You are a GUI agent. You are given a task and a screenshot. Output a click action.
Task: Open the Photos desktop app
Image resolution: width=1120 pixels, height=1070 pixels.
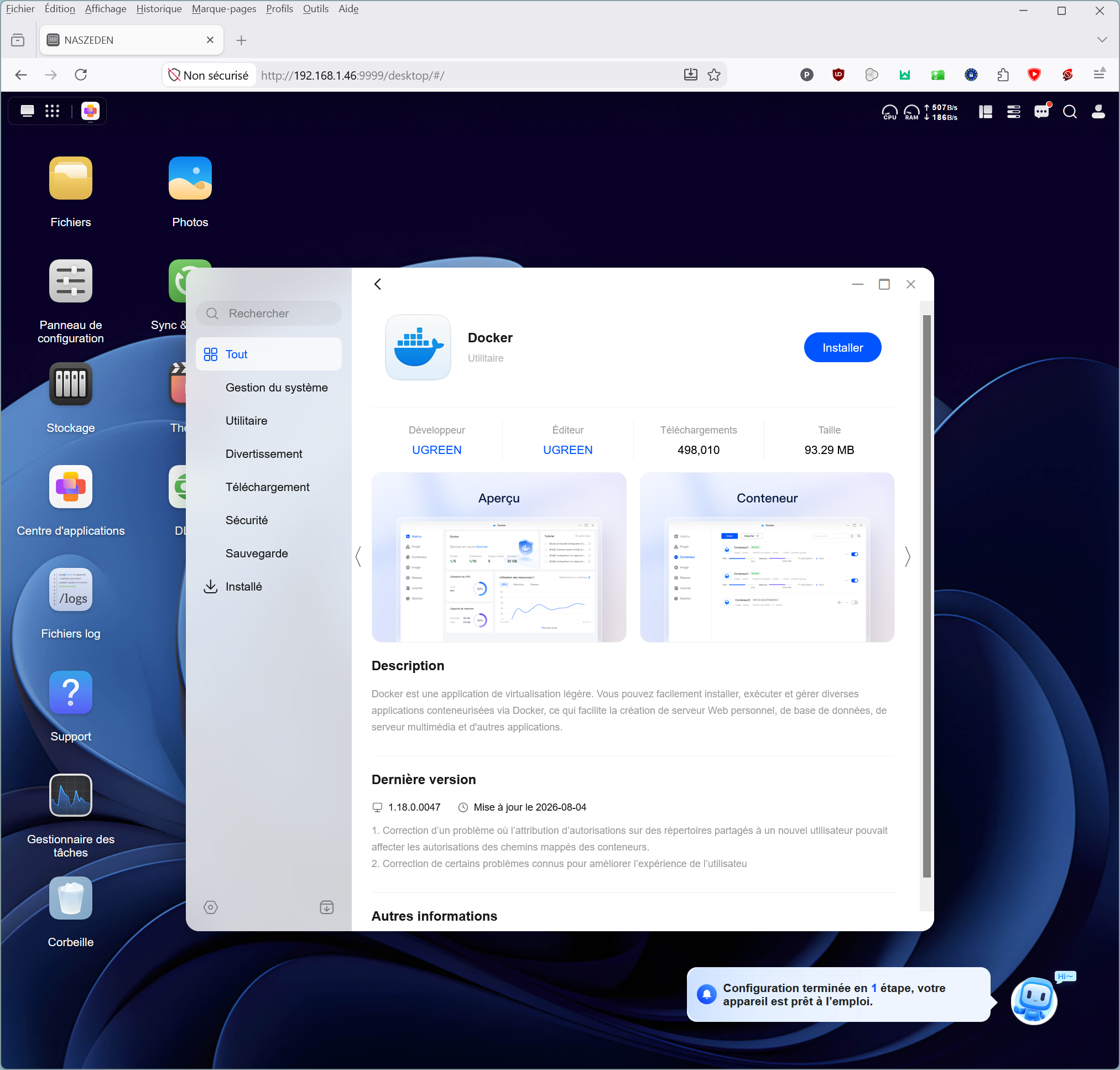pos(190,178)
